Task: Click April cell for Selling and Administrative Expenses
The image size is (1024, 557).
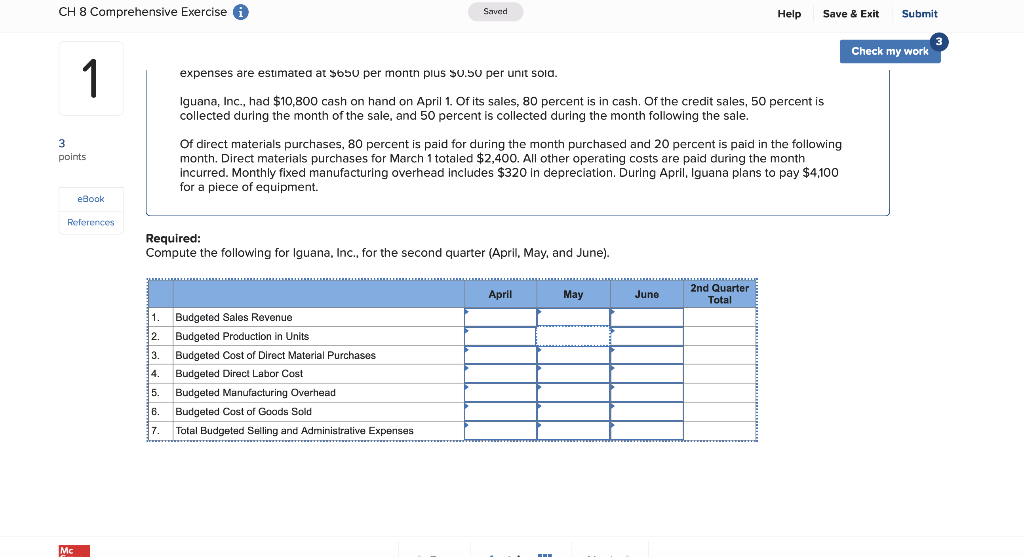Action: point(500,431)
